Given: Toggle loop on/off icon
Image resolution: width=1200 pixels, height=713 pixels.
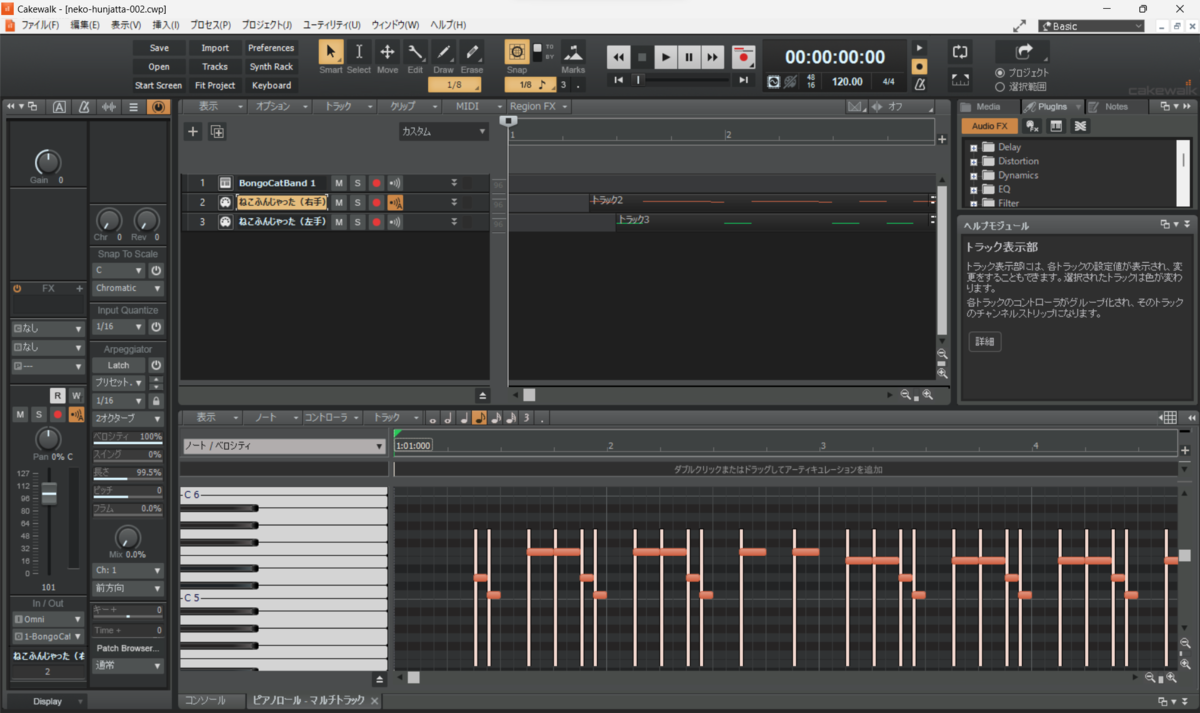Looking at the screenshot, I should pos(960,51).
